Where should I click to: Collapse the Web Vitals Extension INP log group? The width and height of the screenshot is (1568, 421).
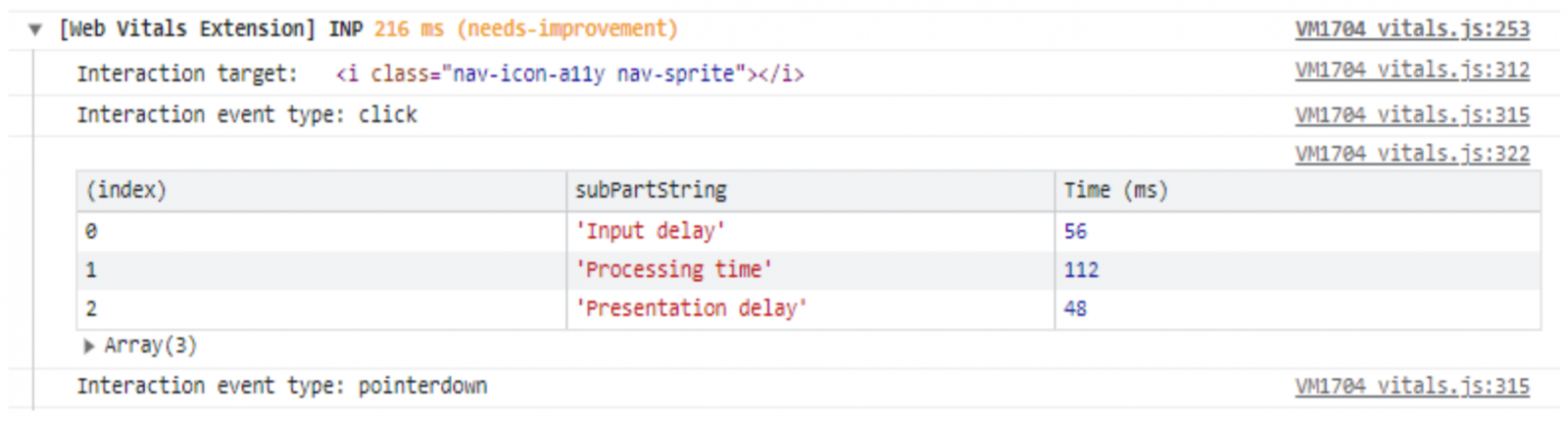35,29
